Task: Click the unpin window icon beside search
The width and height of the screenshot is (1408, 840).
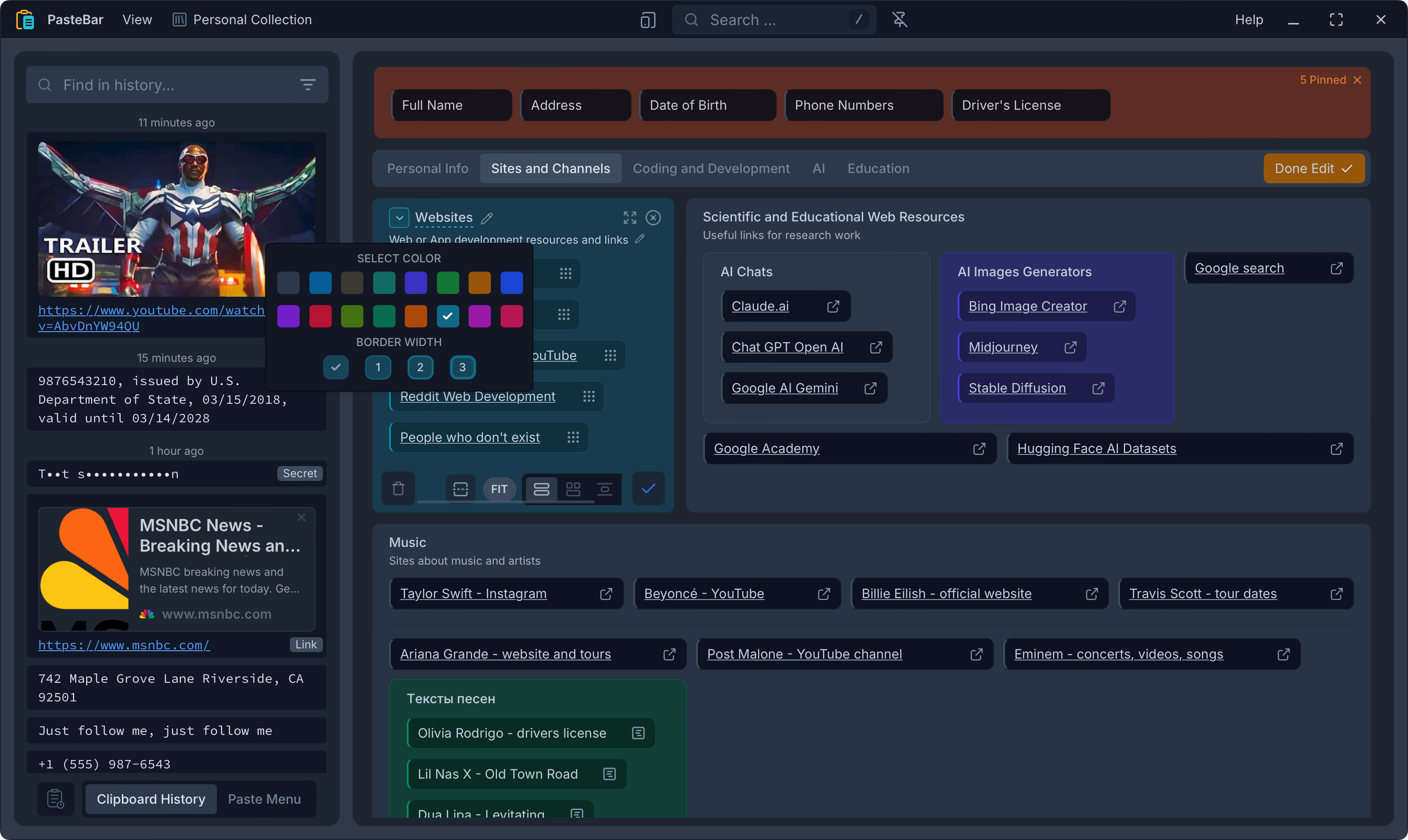Action: coord(899,20)
